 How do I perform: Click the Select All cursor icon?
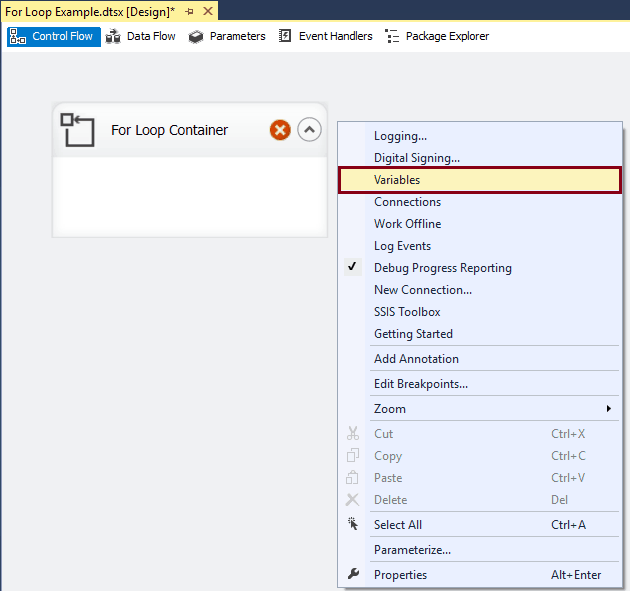click(x=352, y=524)
